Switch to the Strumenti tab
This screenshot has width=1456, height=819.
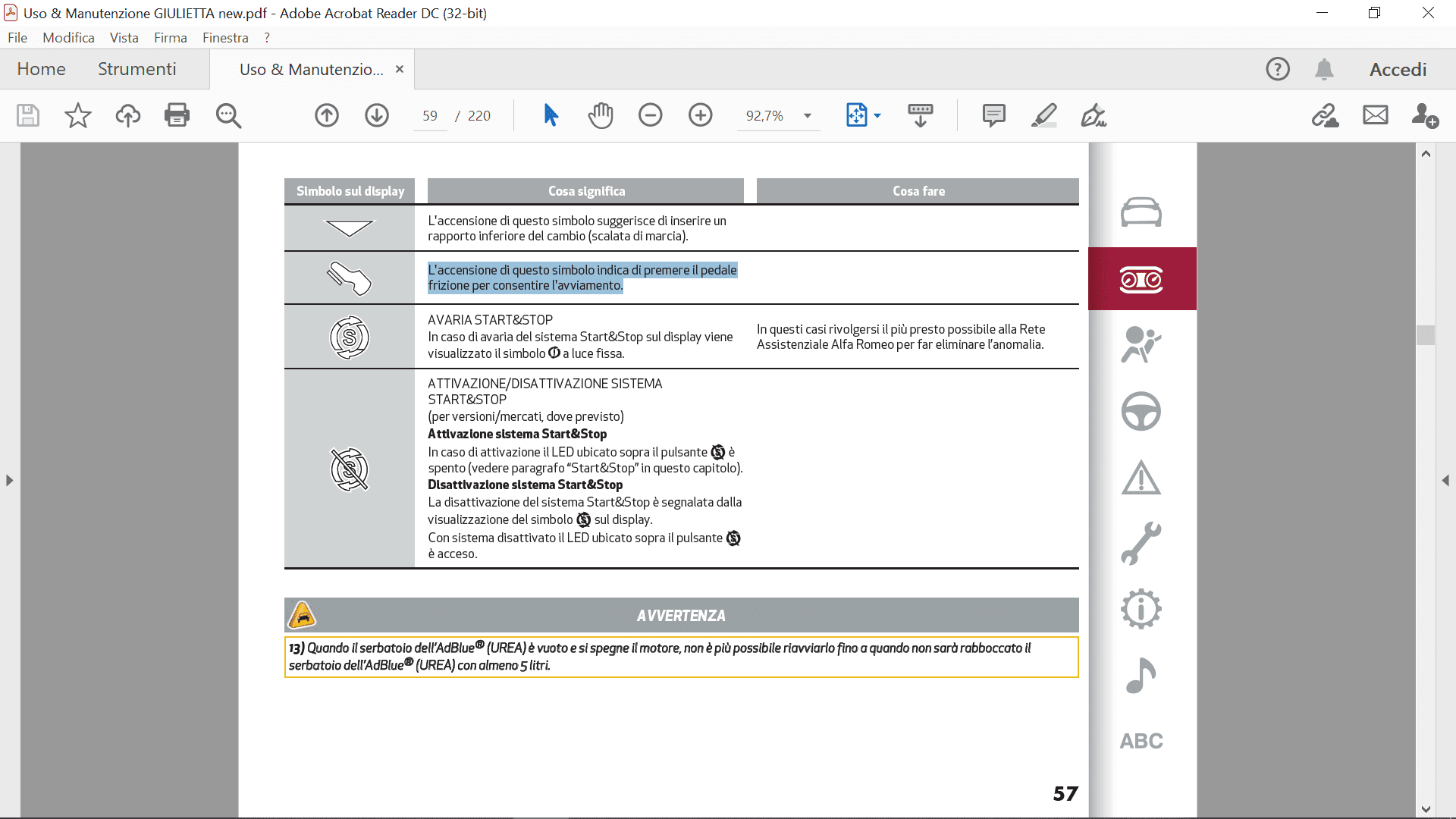(x=136, y=69)
